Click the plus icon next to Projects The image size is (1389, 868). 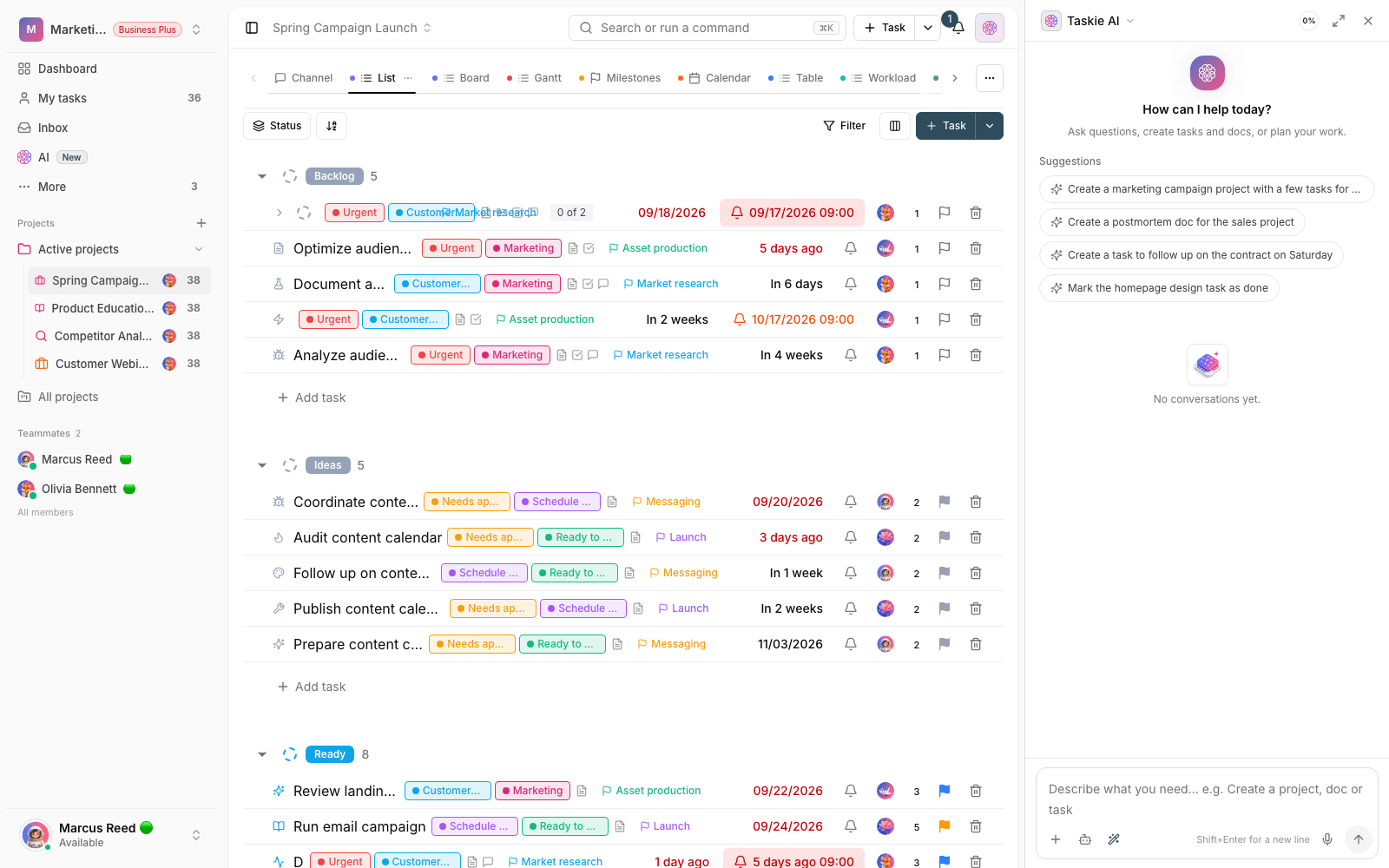click(x=201, y=223)
